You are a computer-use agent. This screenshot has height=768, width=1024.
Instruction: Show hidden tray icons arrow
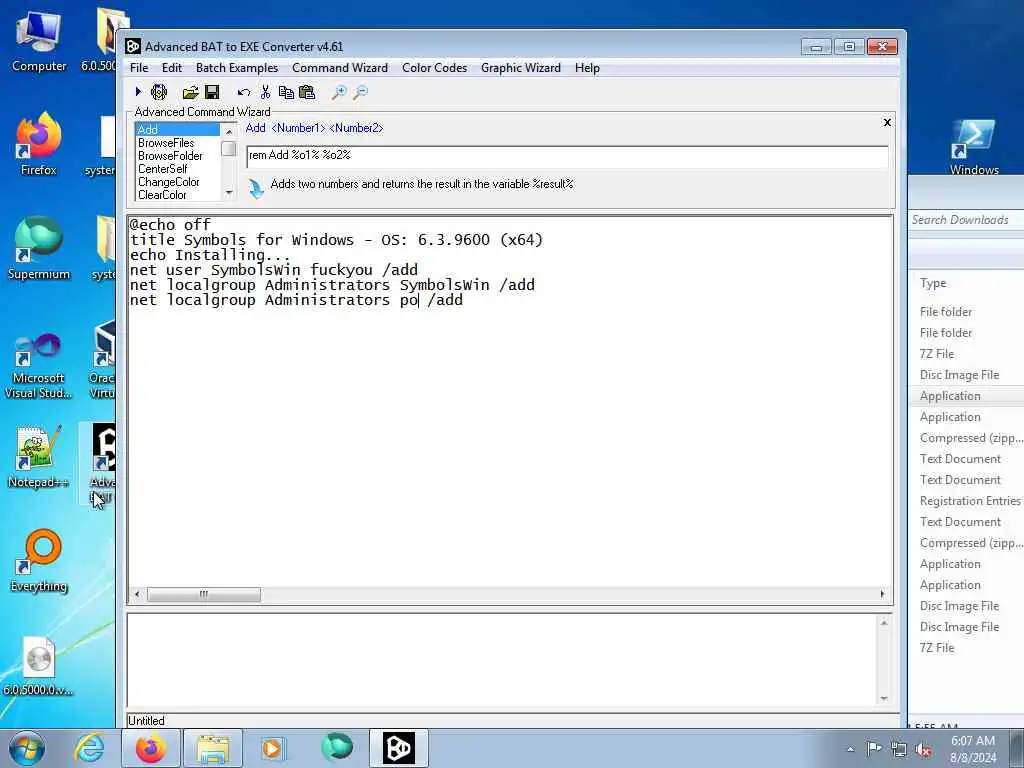point(850,750)
